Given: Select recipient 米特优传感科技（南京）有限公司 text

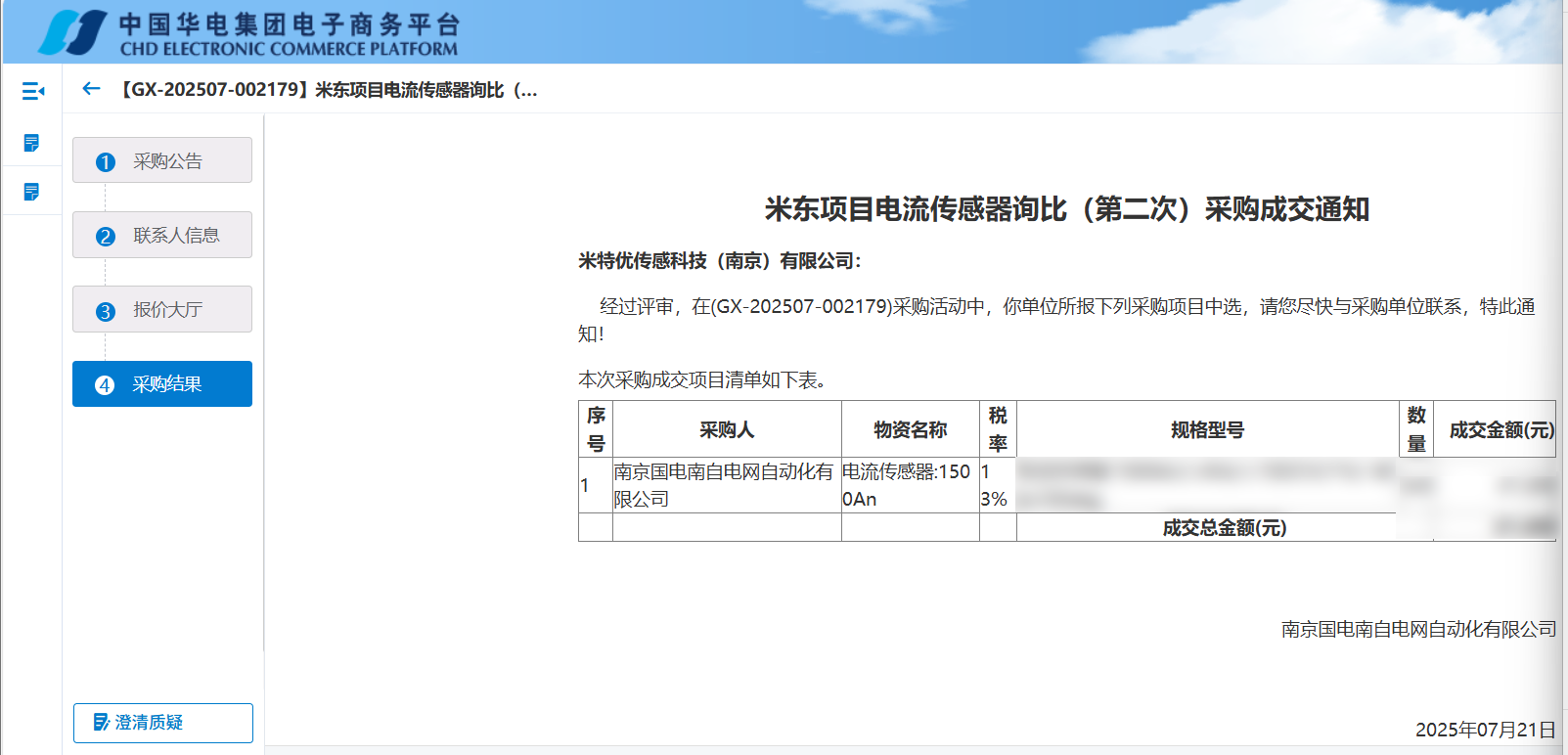Looking at the screenshot, I should 719,261.
